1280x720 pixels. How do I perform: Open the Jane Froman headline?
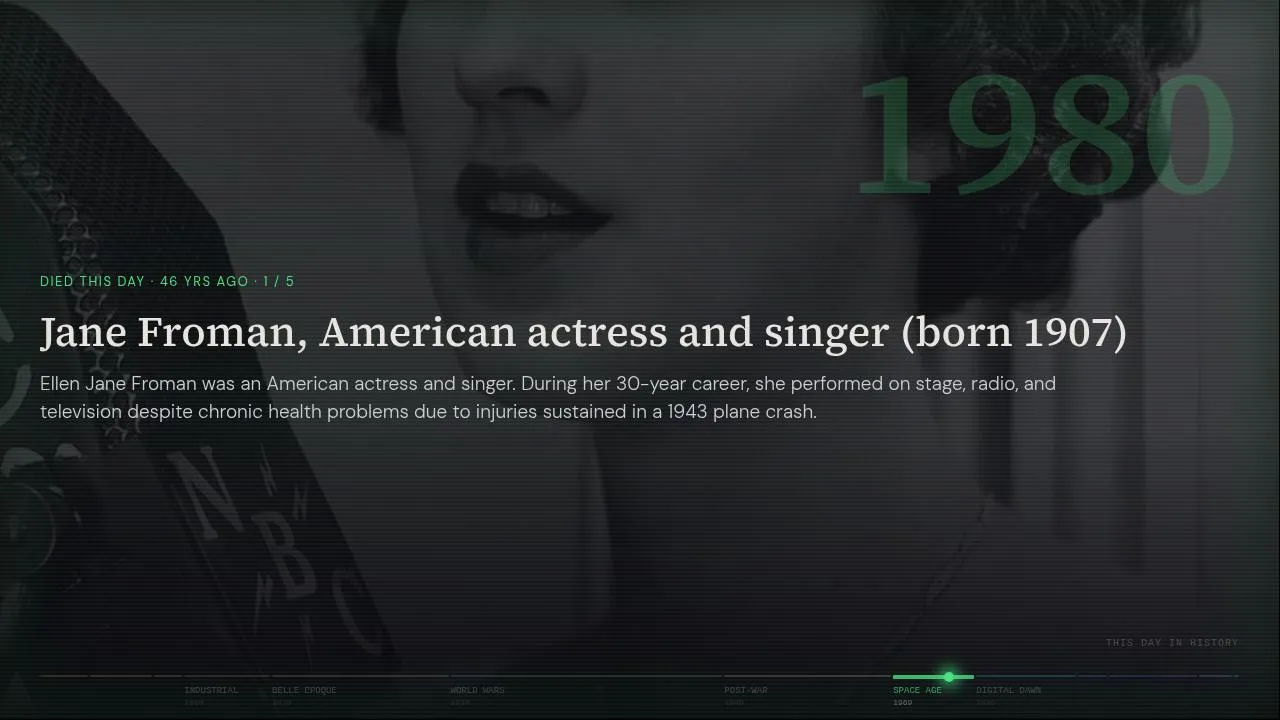[x=583, y=332]
